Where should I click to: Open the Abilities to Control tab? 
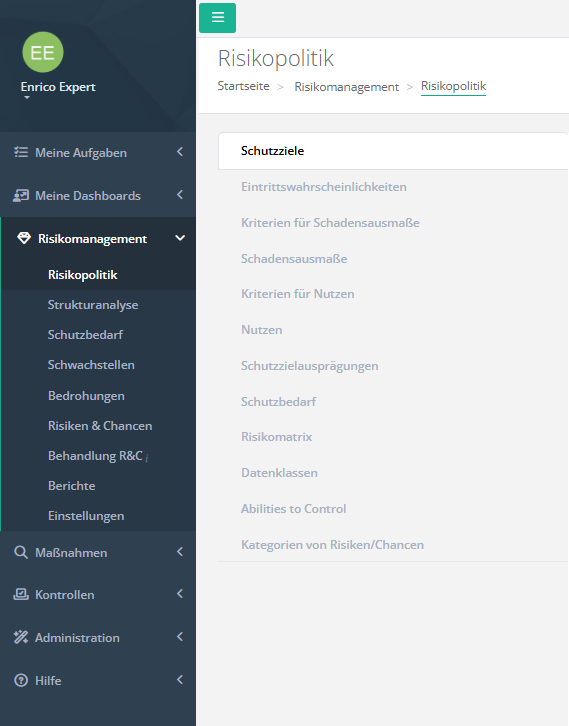coord(294,509)
